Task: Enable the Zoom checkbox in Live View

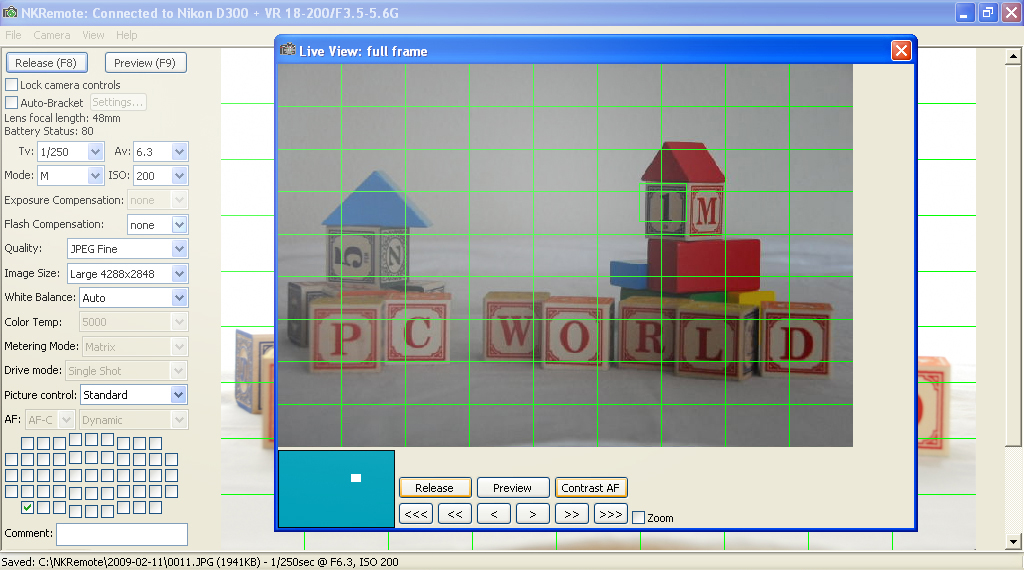Action: pyautogui.click(x=639, y=518)
